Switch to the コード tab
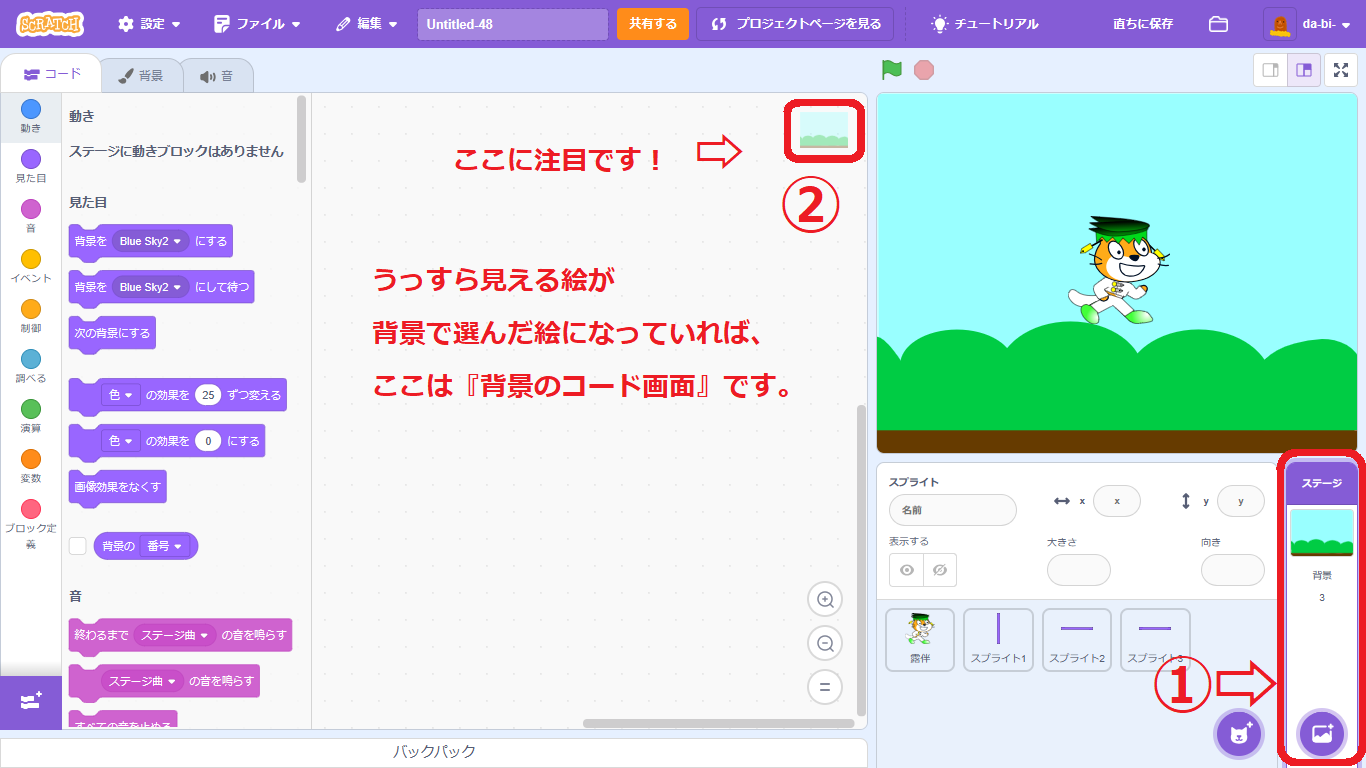This screenshot has width=1366, height=768. coord(52,74)
